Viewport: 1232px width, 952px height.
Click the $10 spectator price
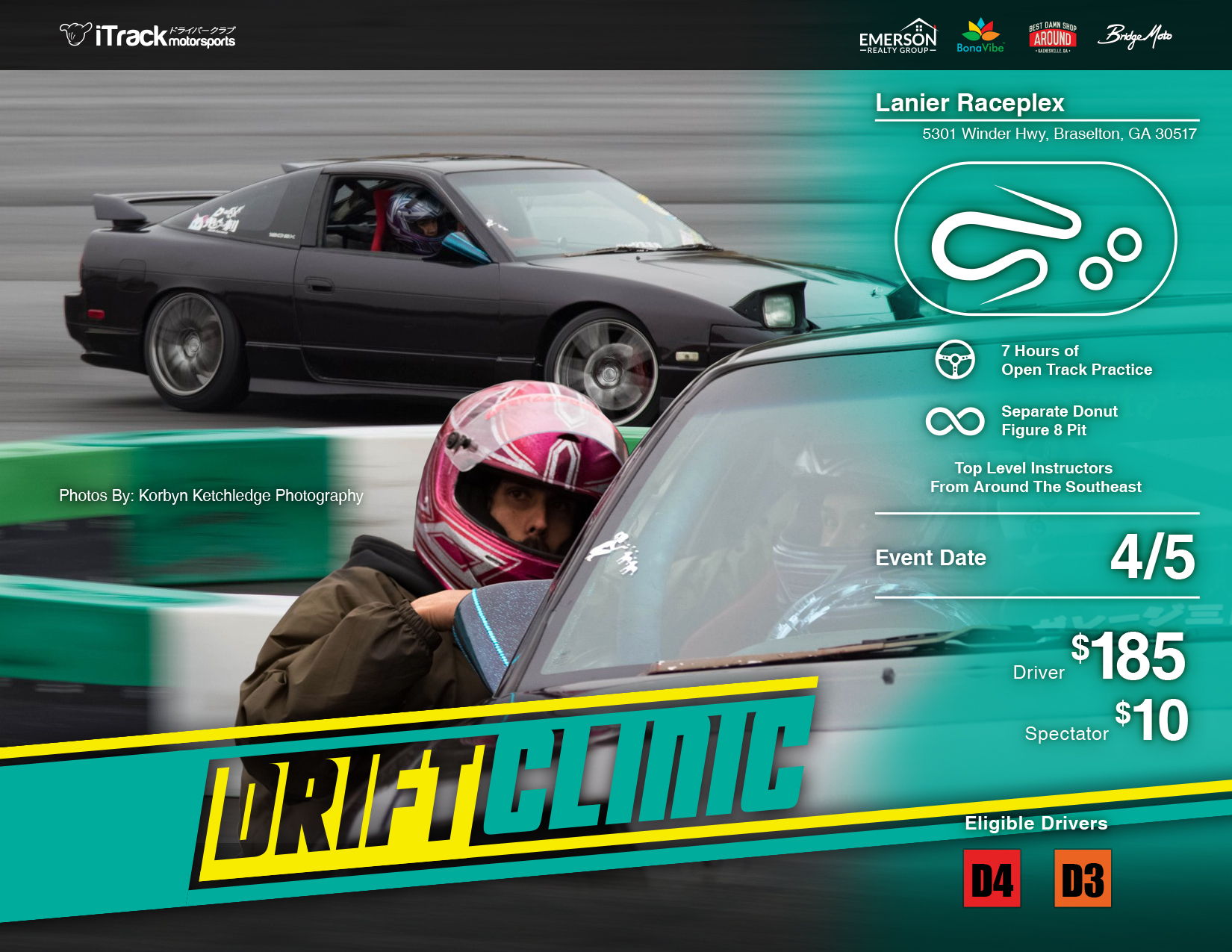coord(1151,720)
